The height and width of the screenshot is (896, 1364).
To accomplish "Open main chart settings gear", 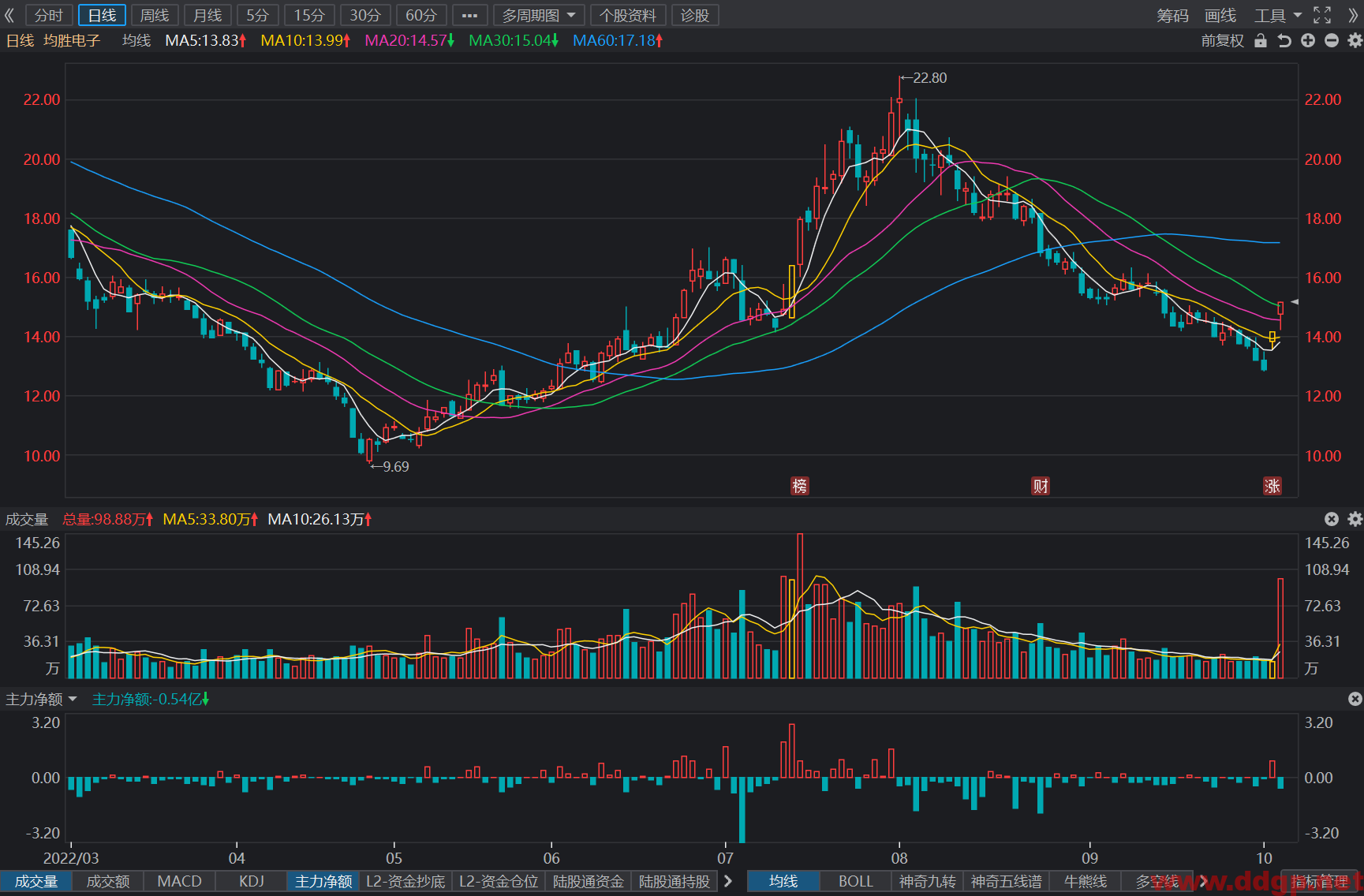I will (1355, 41).
